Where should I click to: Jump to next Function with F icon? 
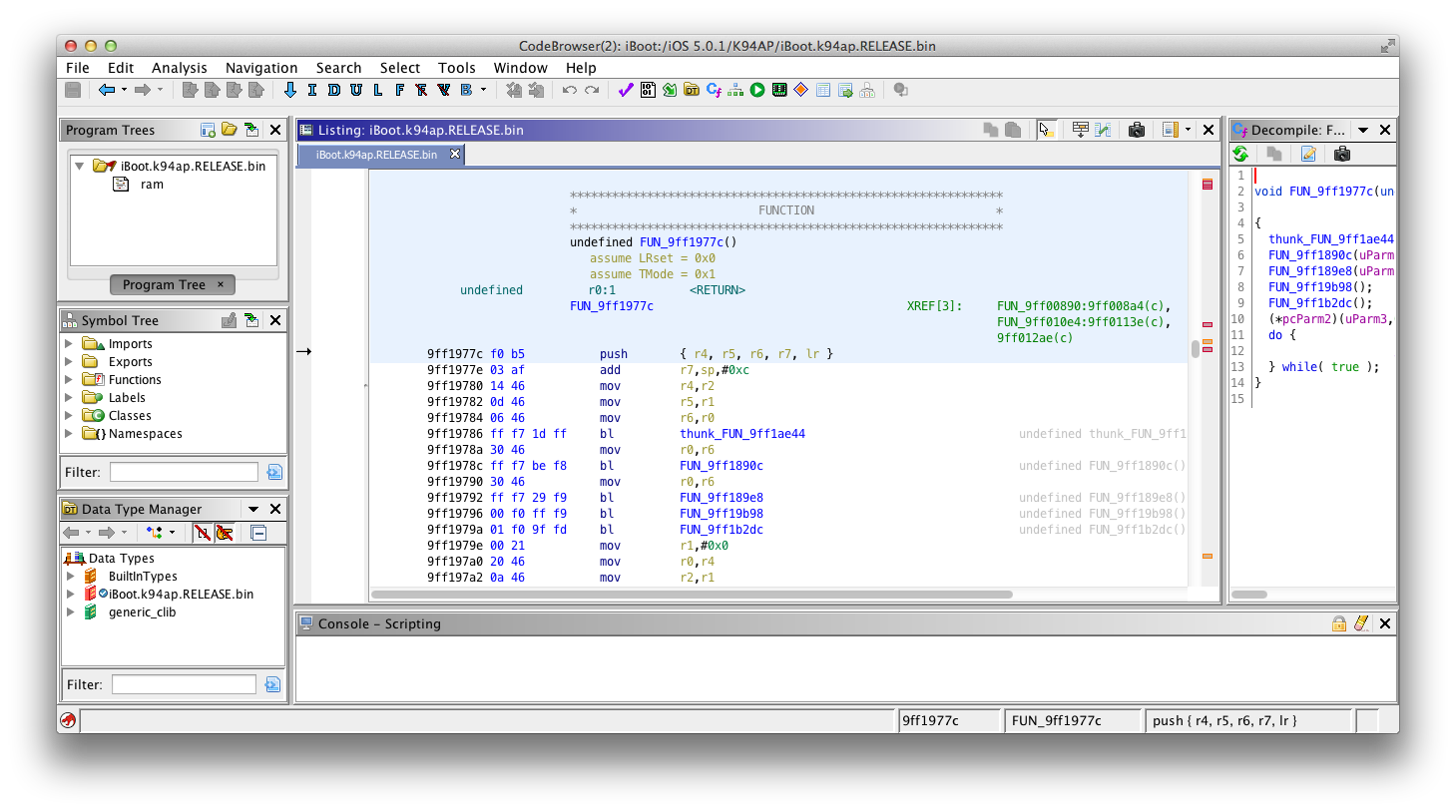400,90
